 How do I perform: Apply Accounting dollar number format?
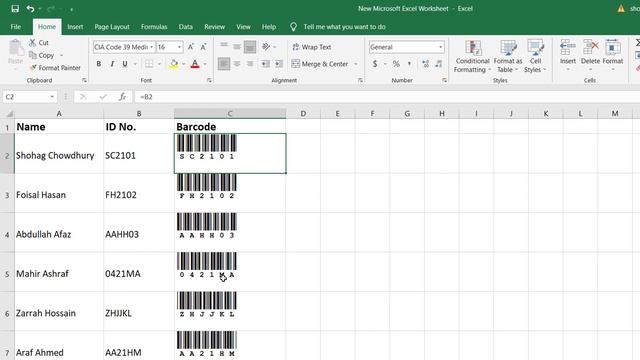(375, 64)
